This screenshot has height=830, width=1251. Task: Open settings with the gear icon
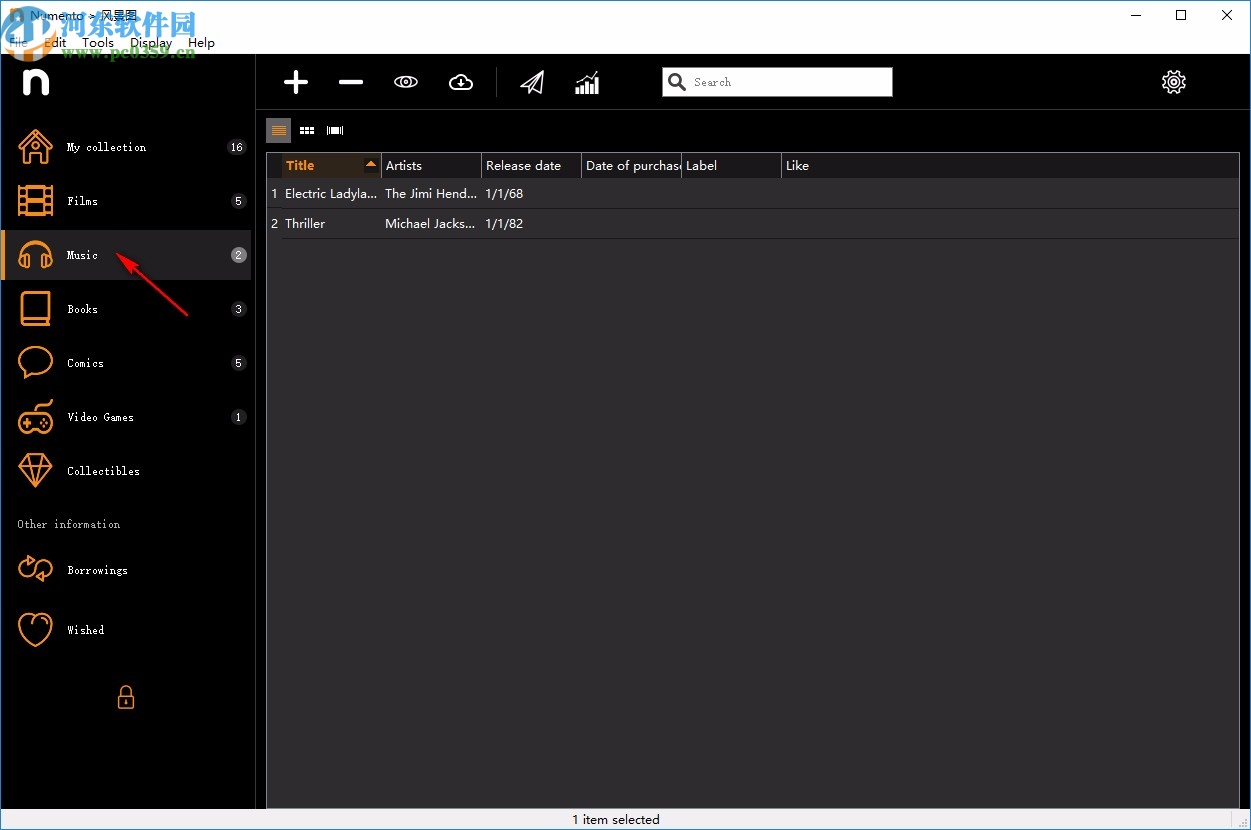(1174, 82)
